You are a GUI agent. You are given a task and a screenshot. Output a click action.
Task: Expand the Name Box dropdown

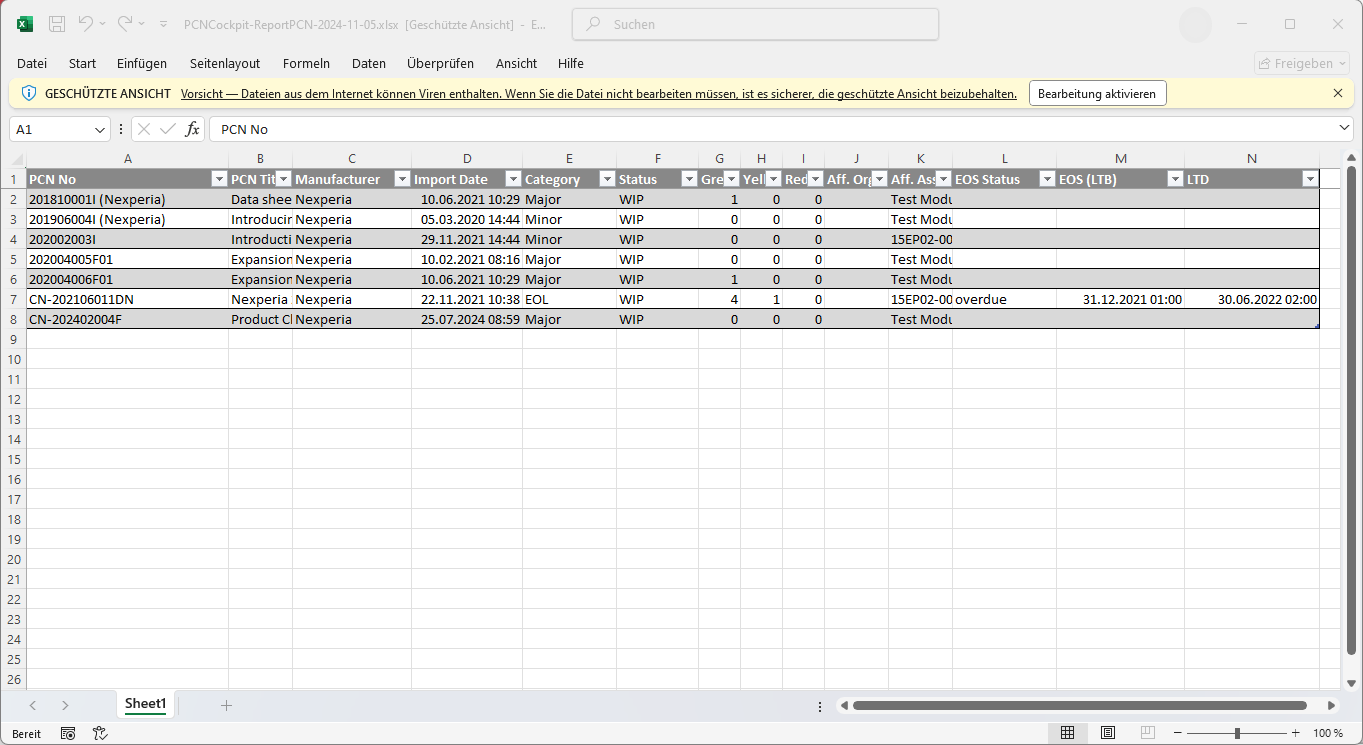pyautogui.click(x=99, y=129)
